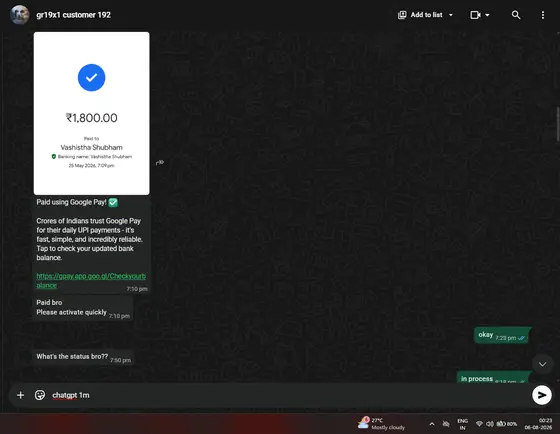
Task: Jump to latest messages with down chevron
Action: coord(542,364)
